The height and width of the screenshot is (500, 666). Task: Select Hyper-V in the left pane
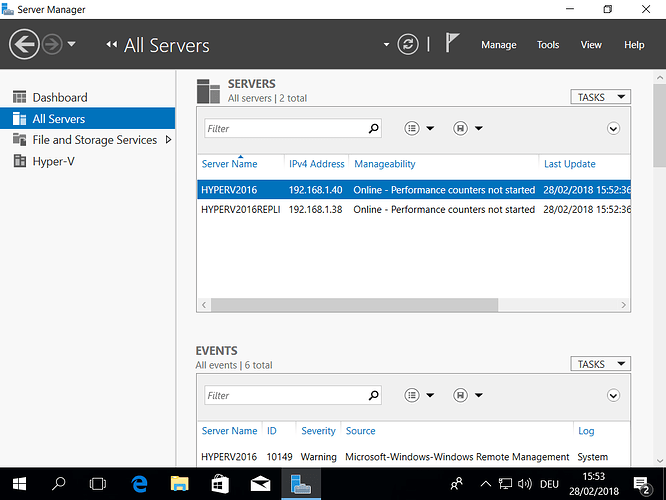(53, 161)
